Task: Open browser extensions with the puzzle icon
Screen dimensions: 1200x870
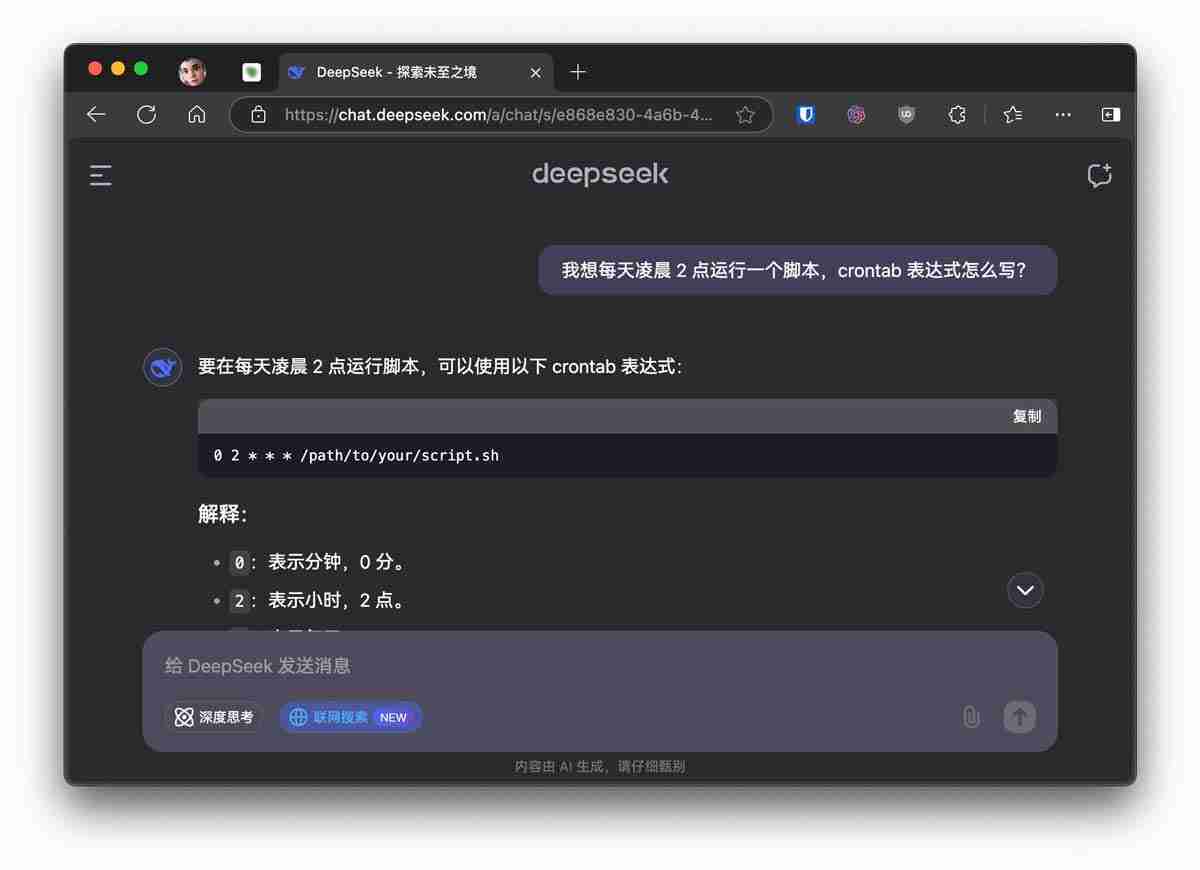Action: click(x=957, y=114)
